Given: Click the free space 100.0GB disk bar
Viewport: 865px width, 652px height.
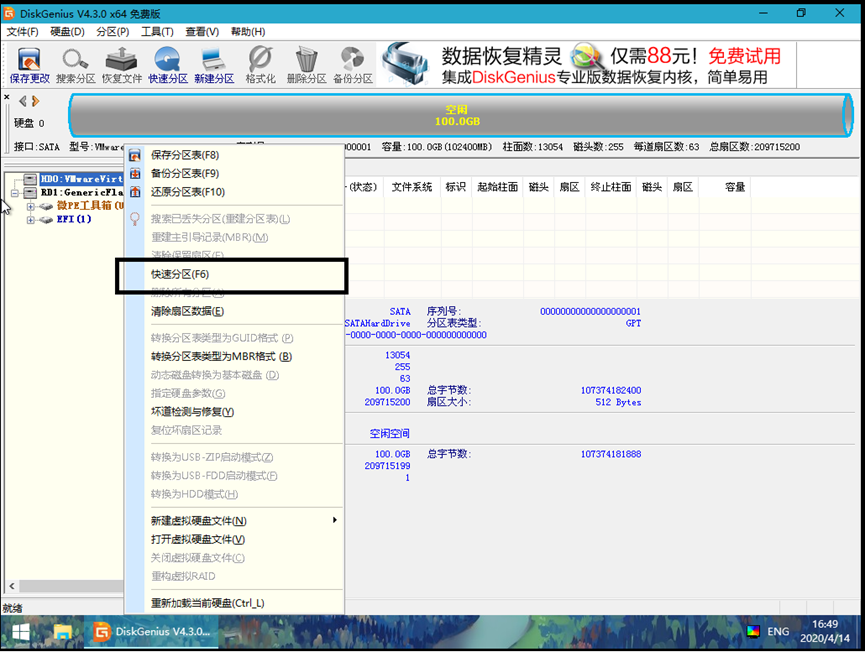Looking at the screenshot, I should click(x=461, y=115).
